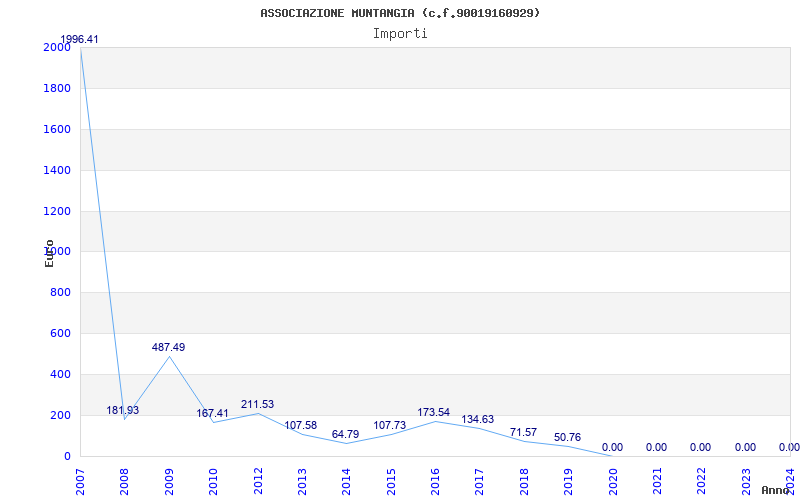Click the x-axis year 2021

tap(657, 481)
